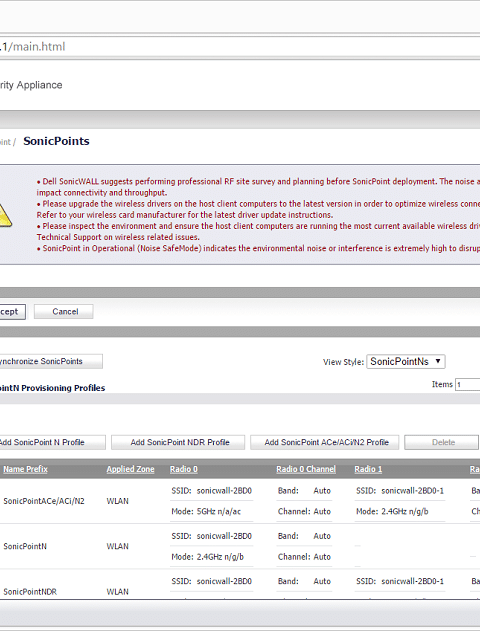Open the View Style dropdown
Viewport: 480px width, 631px height.
(406, 361)
